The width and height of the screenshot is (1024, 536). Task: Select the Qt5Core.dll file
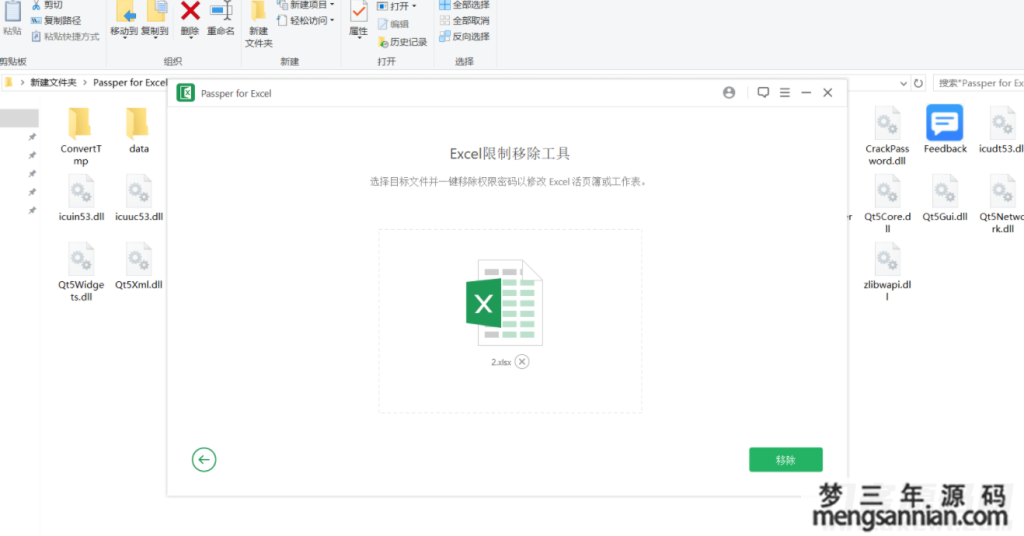[x=887, y=204]
